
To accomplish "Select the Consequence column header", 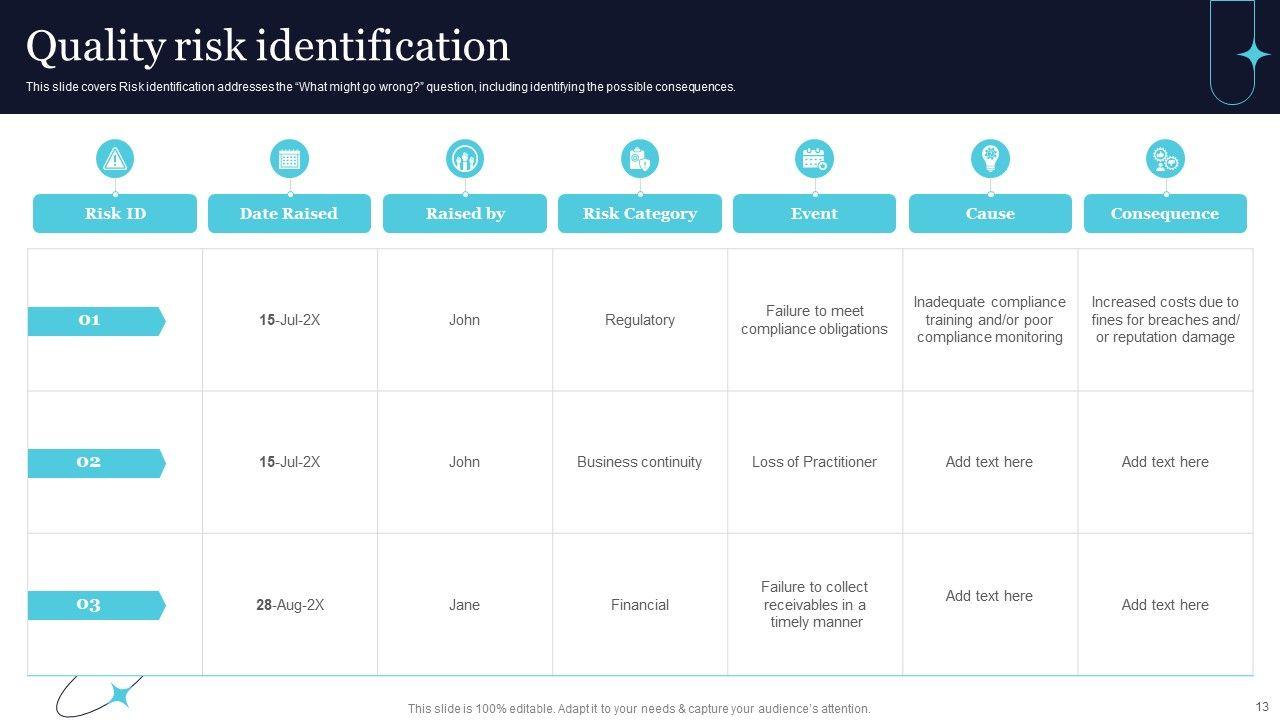I will 1165,214.
